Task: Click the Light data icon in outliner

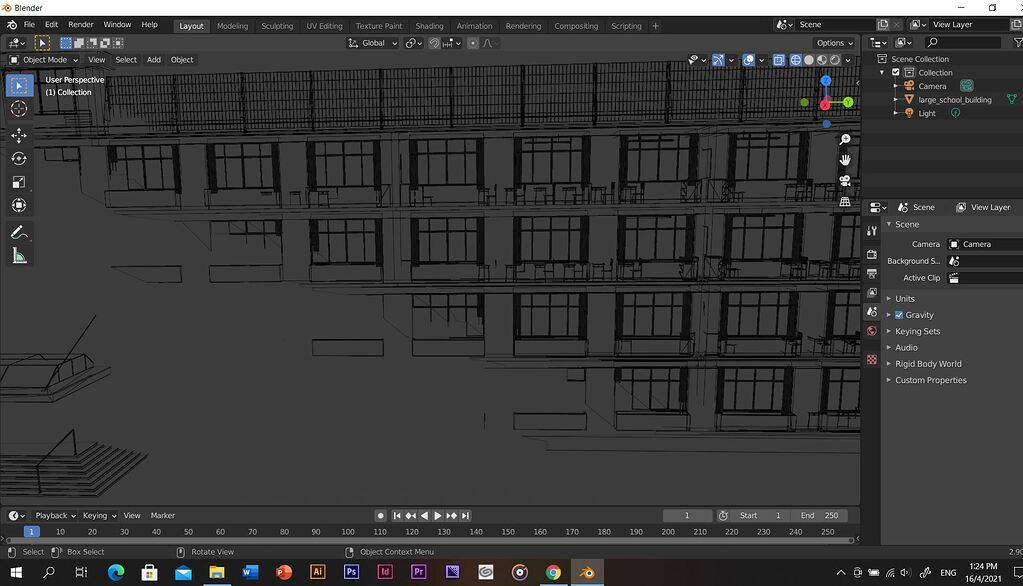Action: tap(955, 113)
